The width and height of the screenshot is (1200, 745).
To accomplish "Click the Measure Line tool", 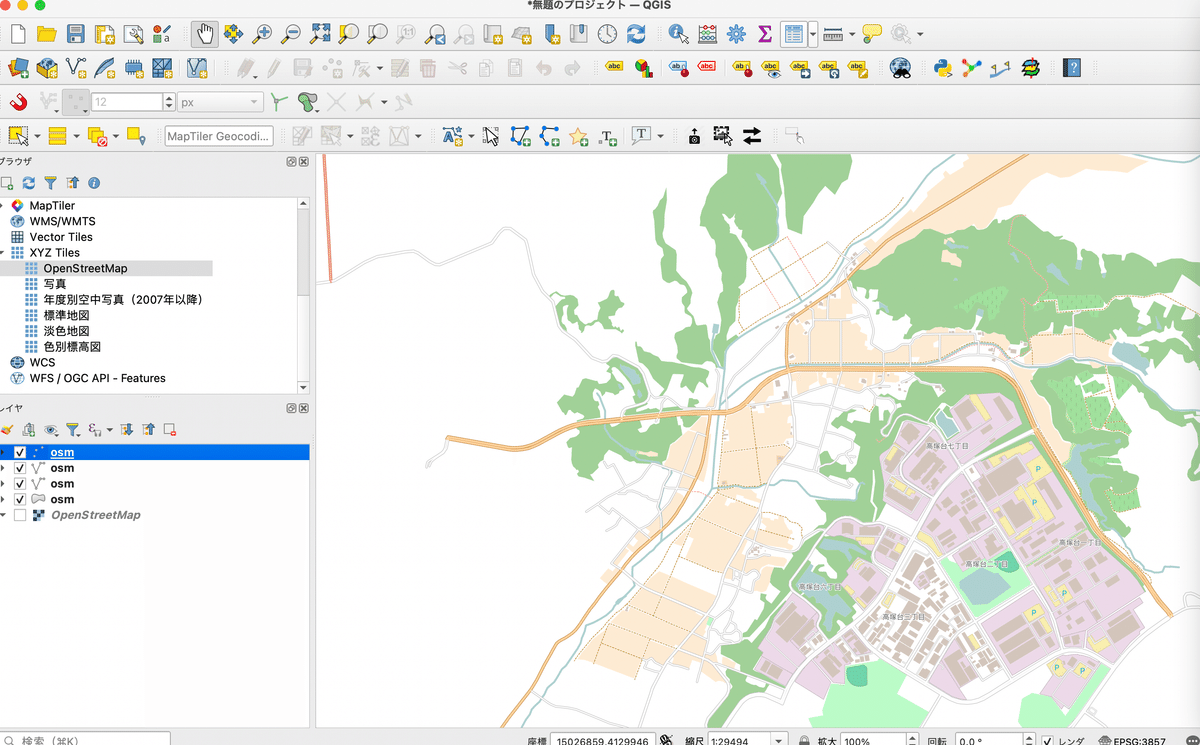I will coord(833,34).
